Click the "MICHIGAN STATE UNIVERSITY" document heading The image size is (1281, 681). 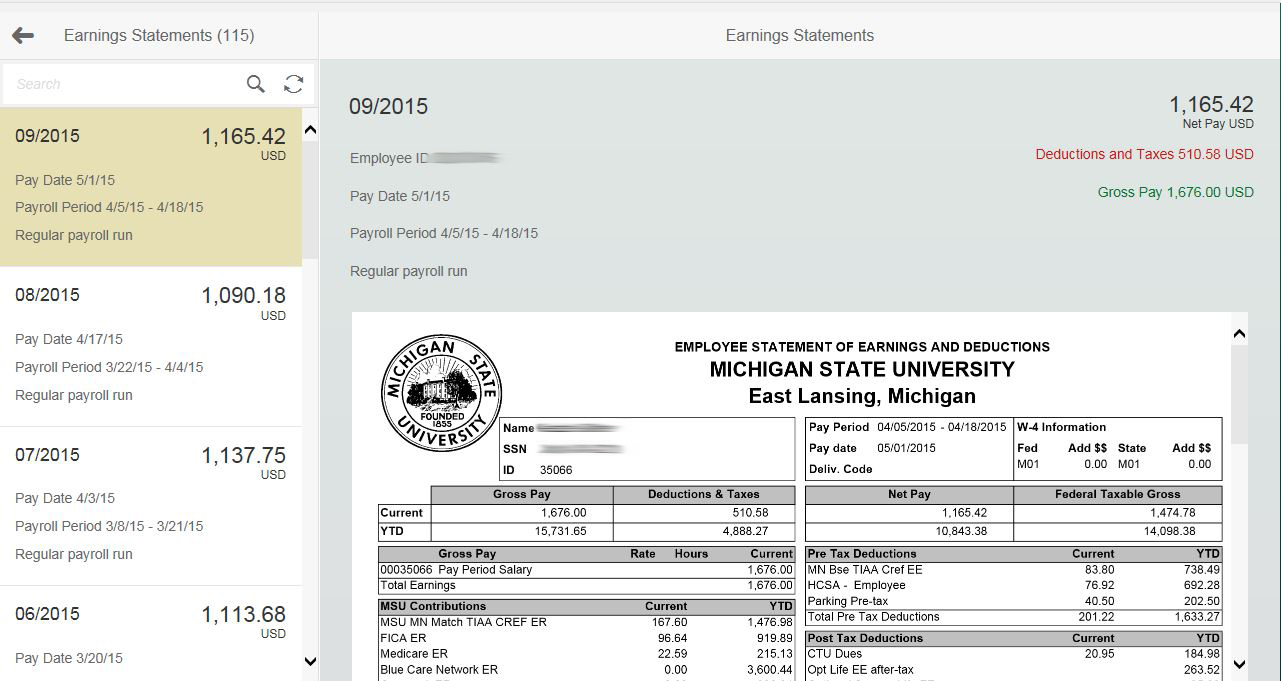[862, 369]
